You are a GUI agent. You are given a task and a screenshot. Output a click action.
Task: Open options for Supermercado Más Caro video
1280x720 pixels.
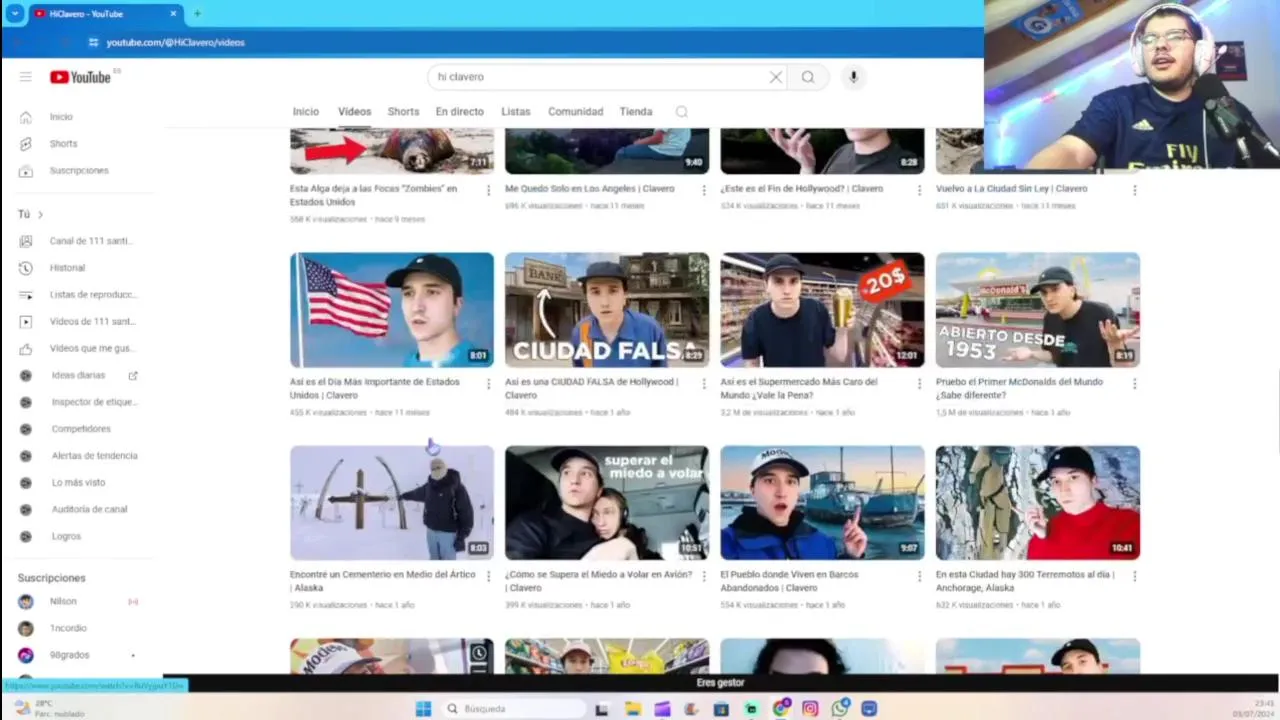coord(919,383)
